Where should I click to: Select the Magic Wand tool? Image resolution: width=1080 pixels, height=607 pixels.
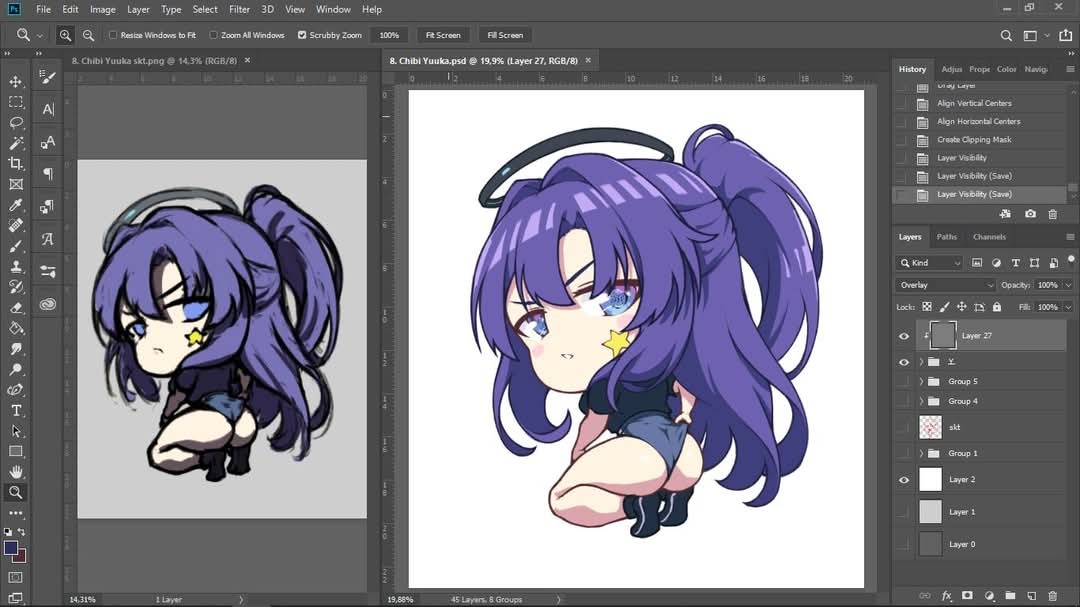[x=16, y=143]
